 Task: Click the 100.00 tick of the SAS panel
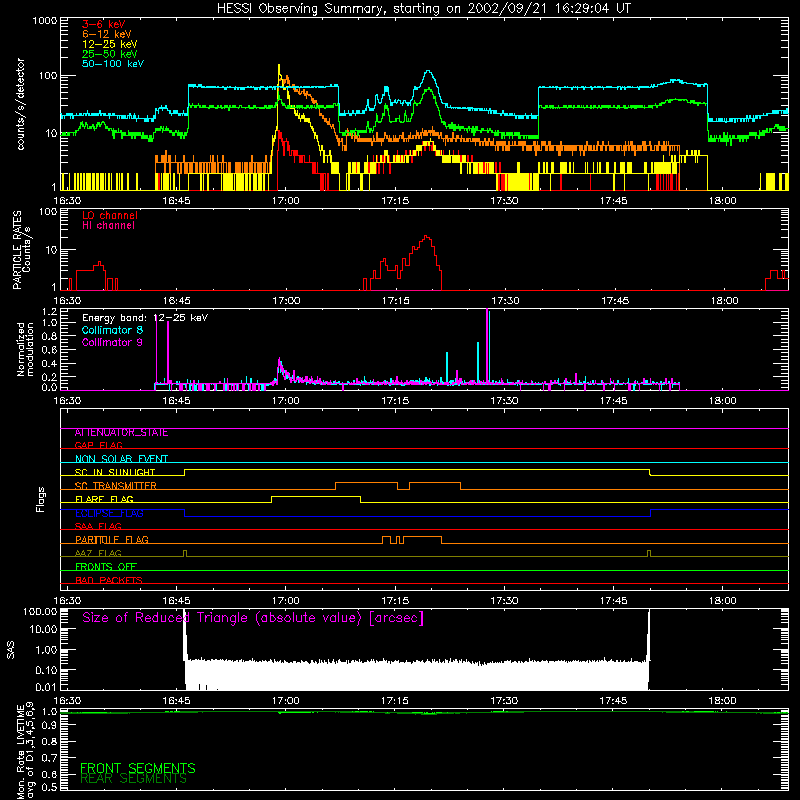[x=40, y=612]
